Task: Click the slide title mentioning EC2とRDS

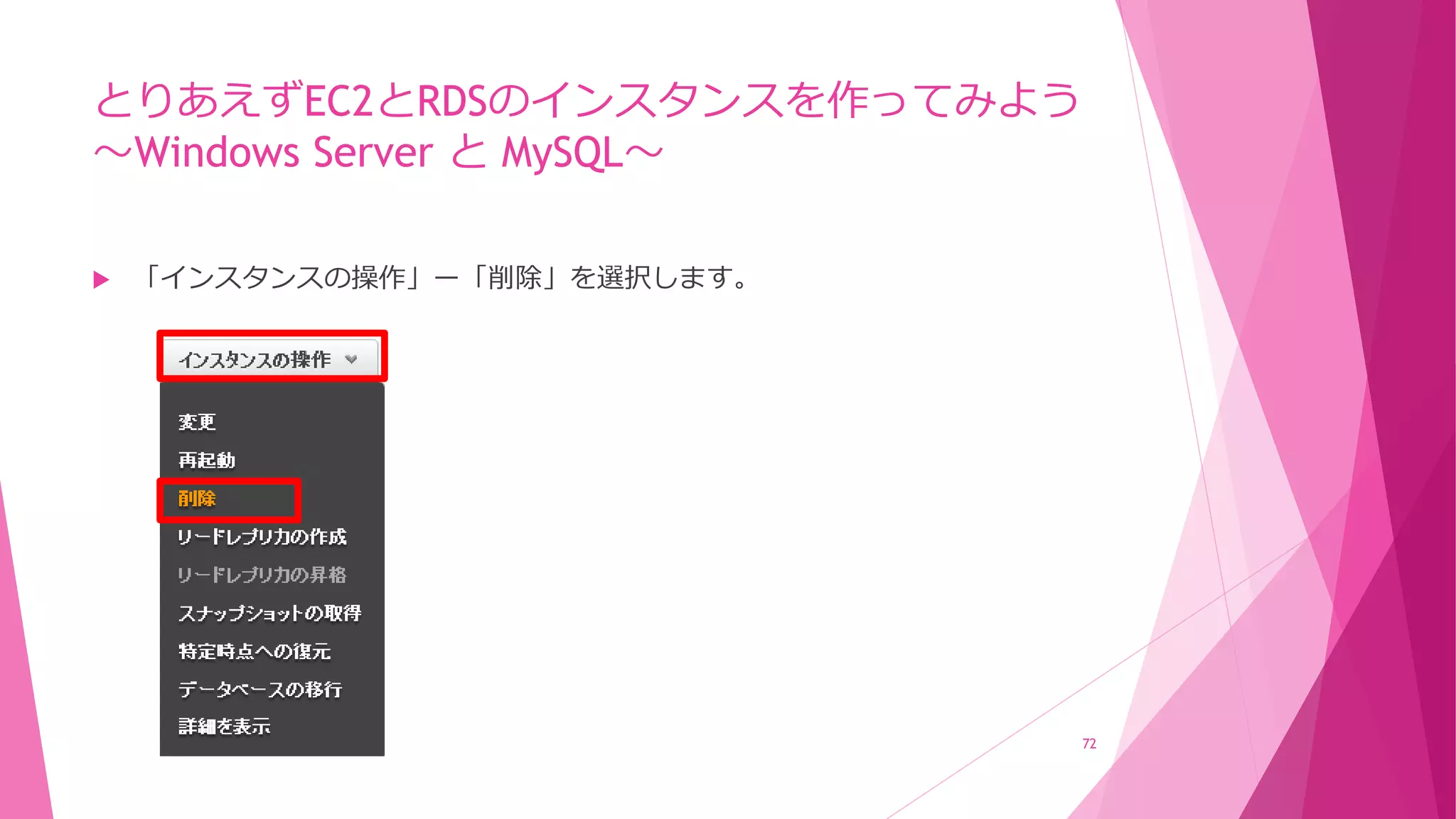Action: click(587, 126)
